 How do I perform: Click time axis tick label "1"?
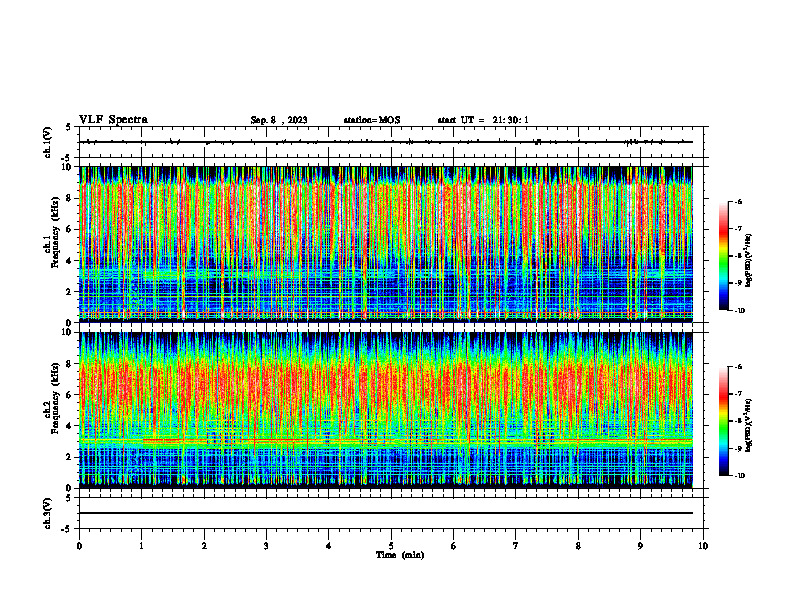tap(141, 546)
